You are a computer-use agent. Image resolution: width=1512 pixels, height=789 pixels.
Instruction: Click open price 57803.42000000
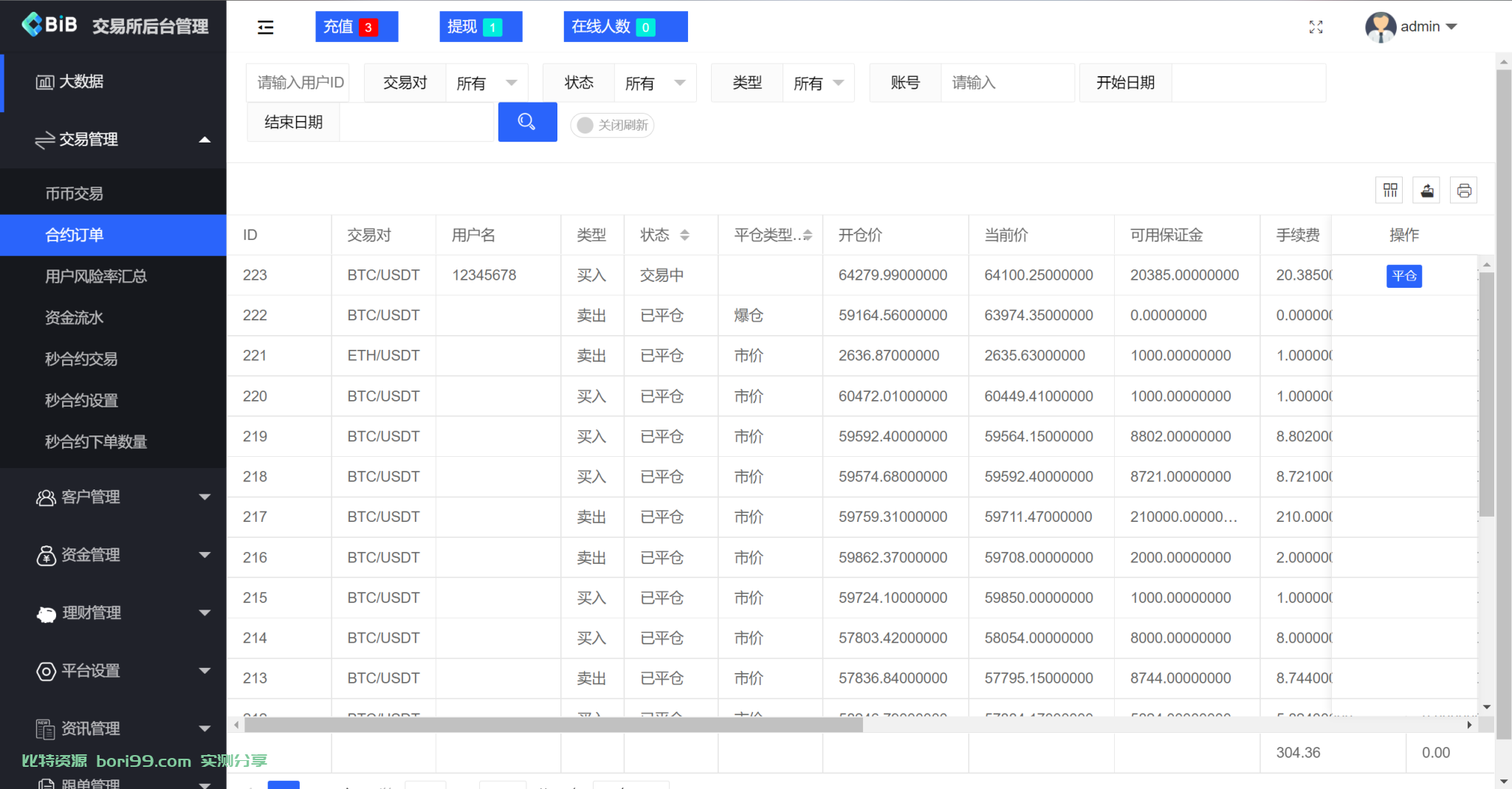tap(893, 638)
